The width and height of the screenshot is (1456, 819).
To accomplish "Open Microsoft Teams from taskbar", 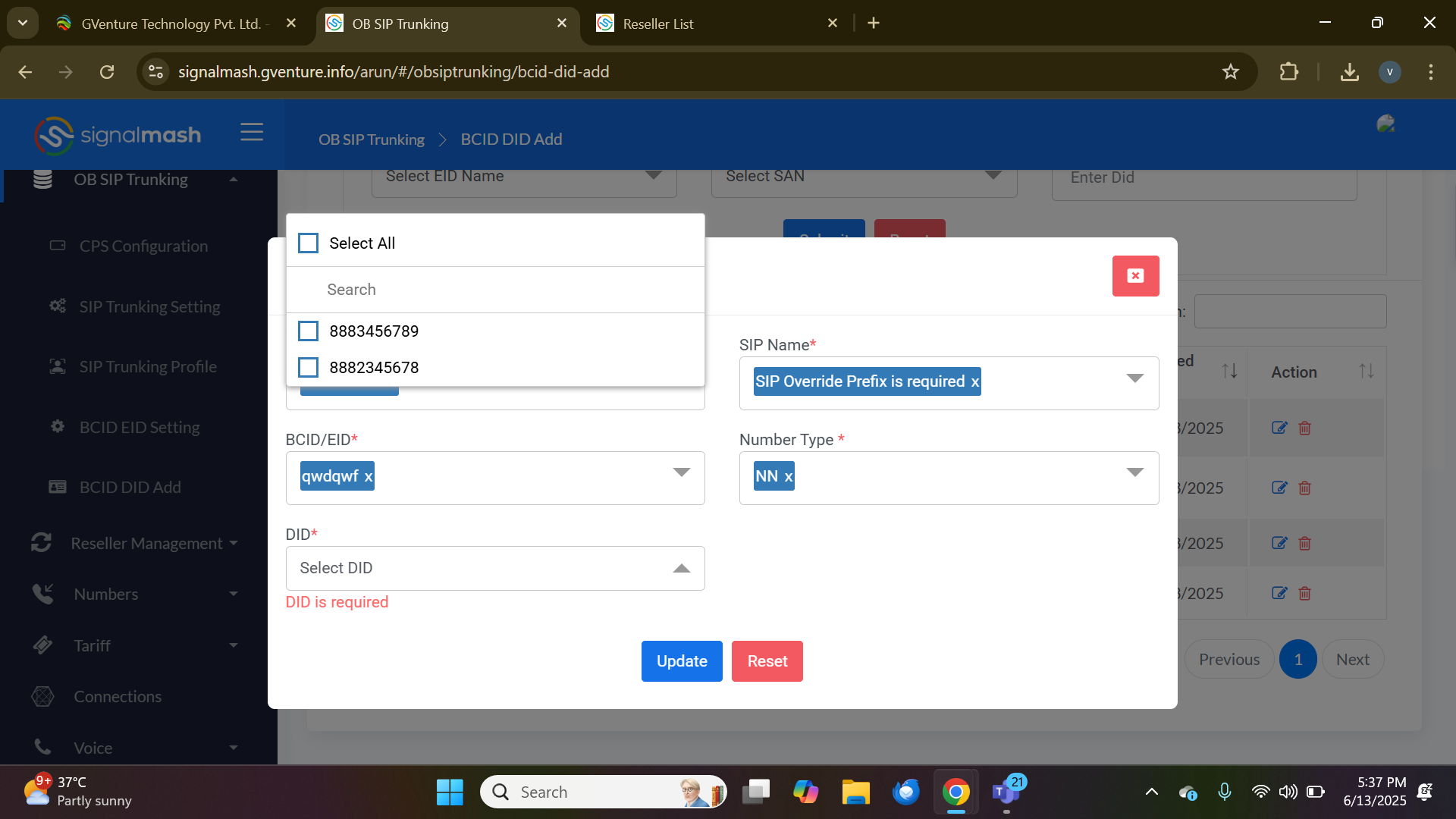I will coord(1006,792).
